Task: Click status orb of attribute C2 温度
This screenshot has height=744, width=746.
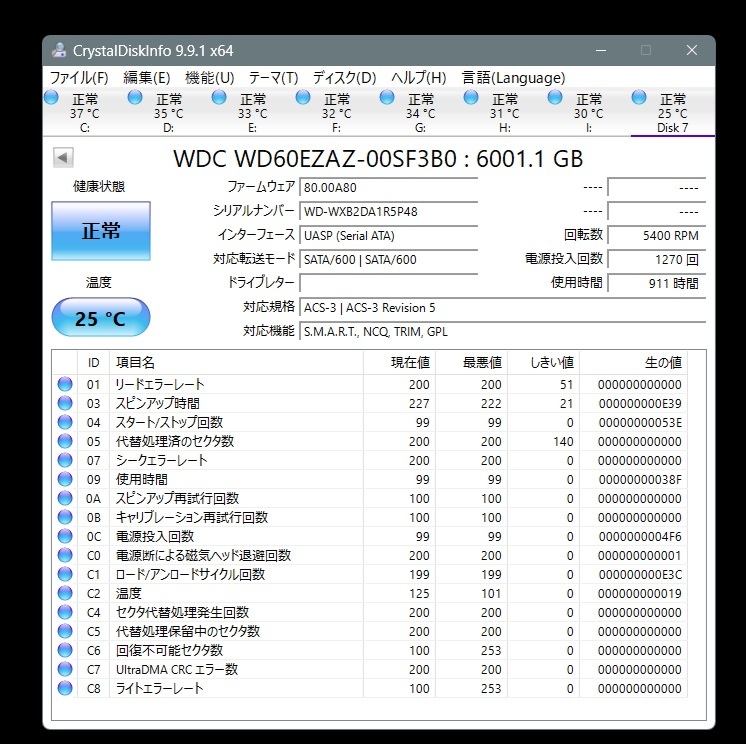Action: coord(65,593)
